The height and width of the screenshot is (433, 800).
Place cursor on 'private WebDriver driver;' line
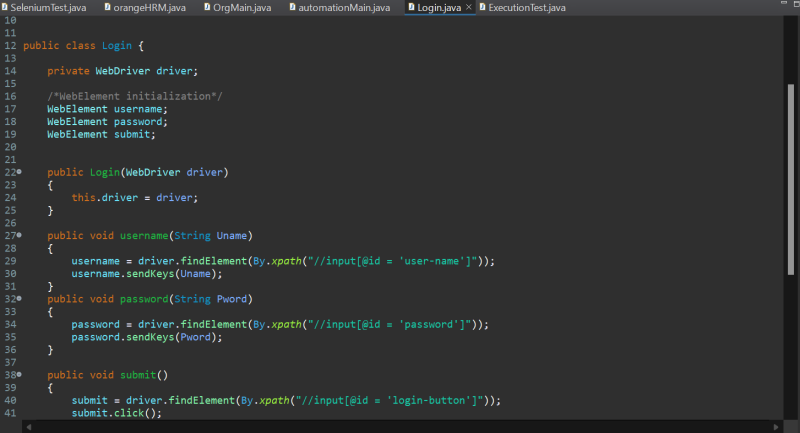(122, 71)
